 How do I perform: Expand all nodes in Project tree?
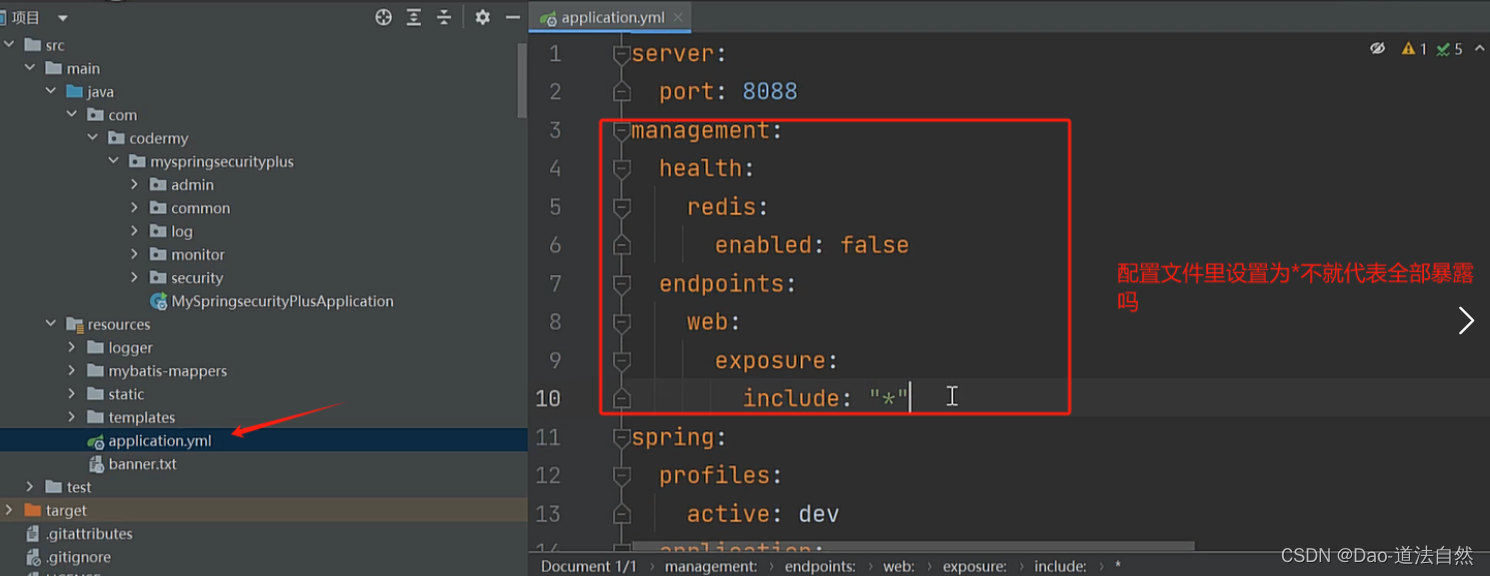(413, 16)
